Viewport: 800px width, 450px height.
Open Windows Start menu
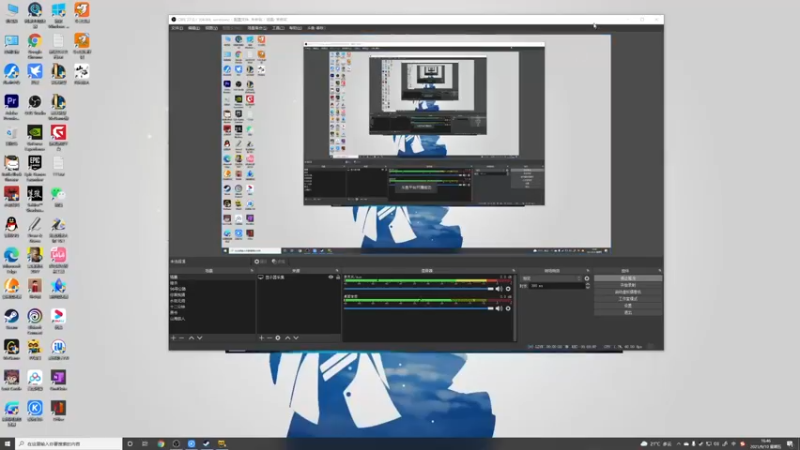point(7,444)
